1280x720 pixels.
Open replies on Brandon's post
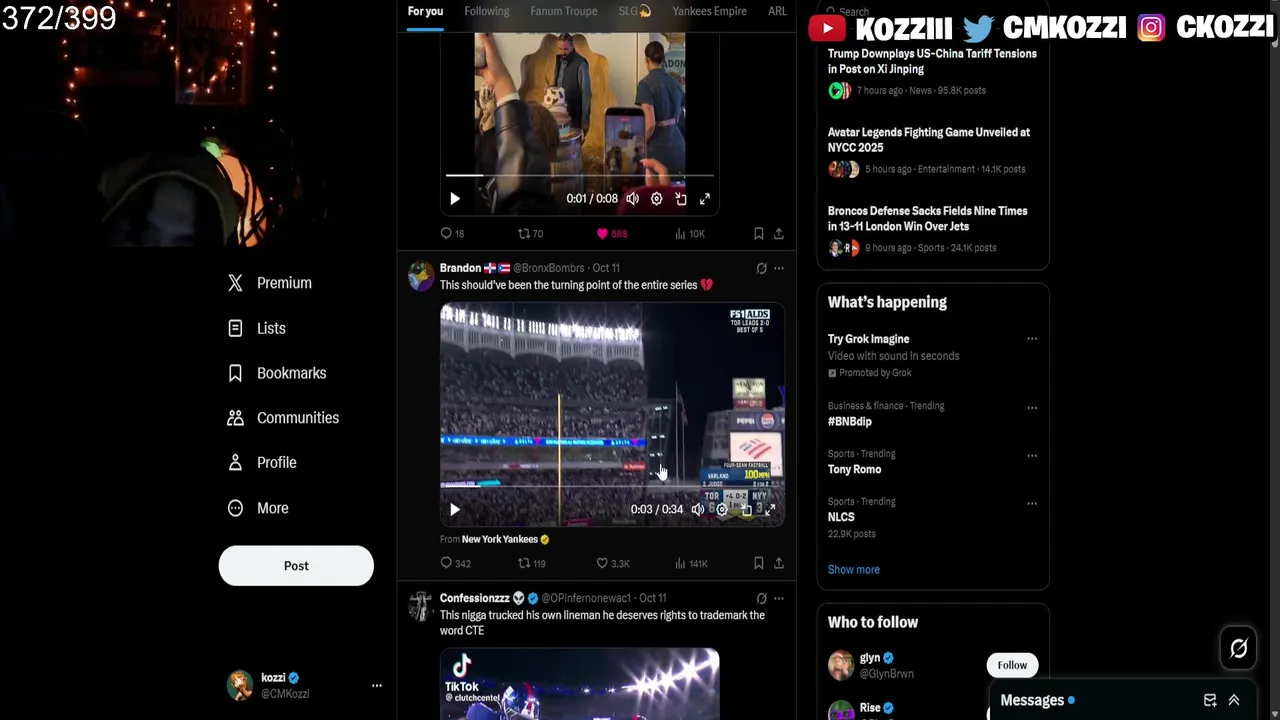coord(455,563)
